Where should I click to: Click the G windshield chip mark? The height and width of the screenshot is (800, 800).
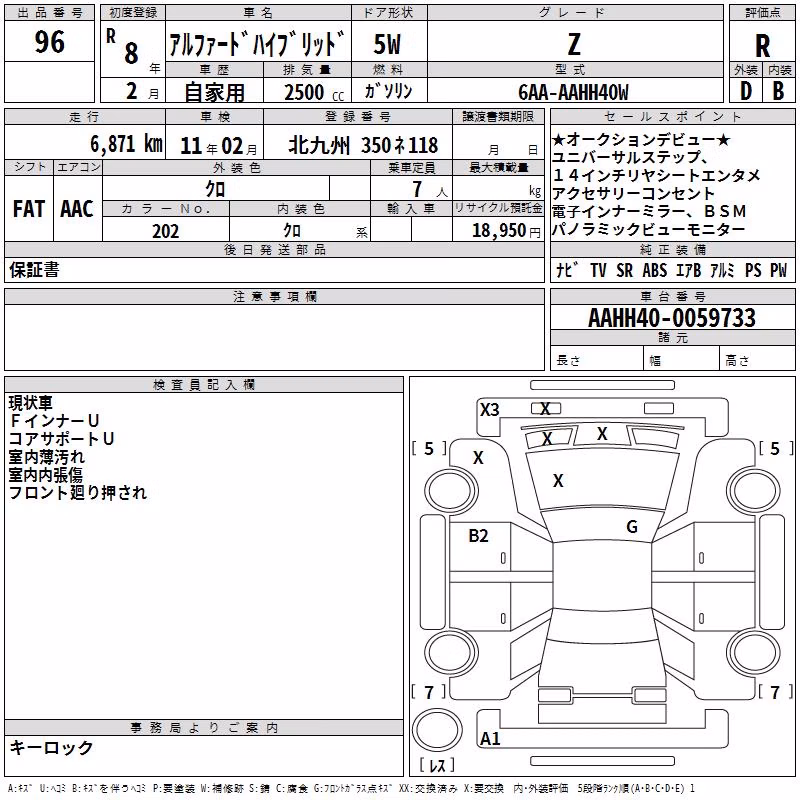click(632, 527)
